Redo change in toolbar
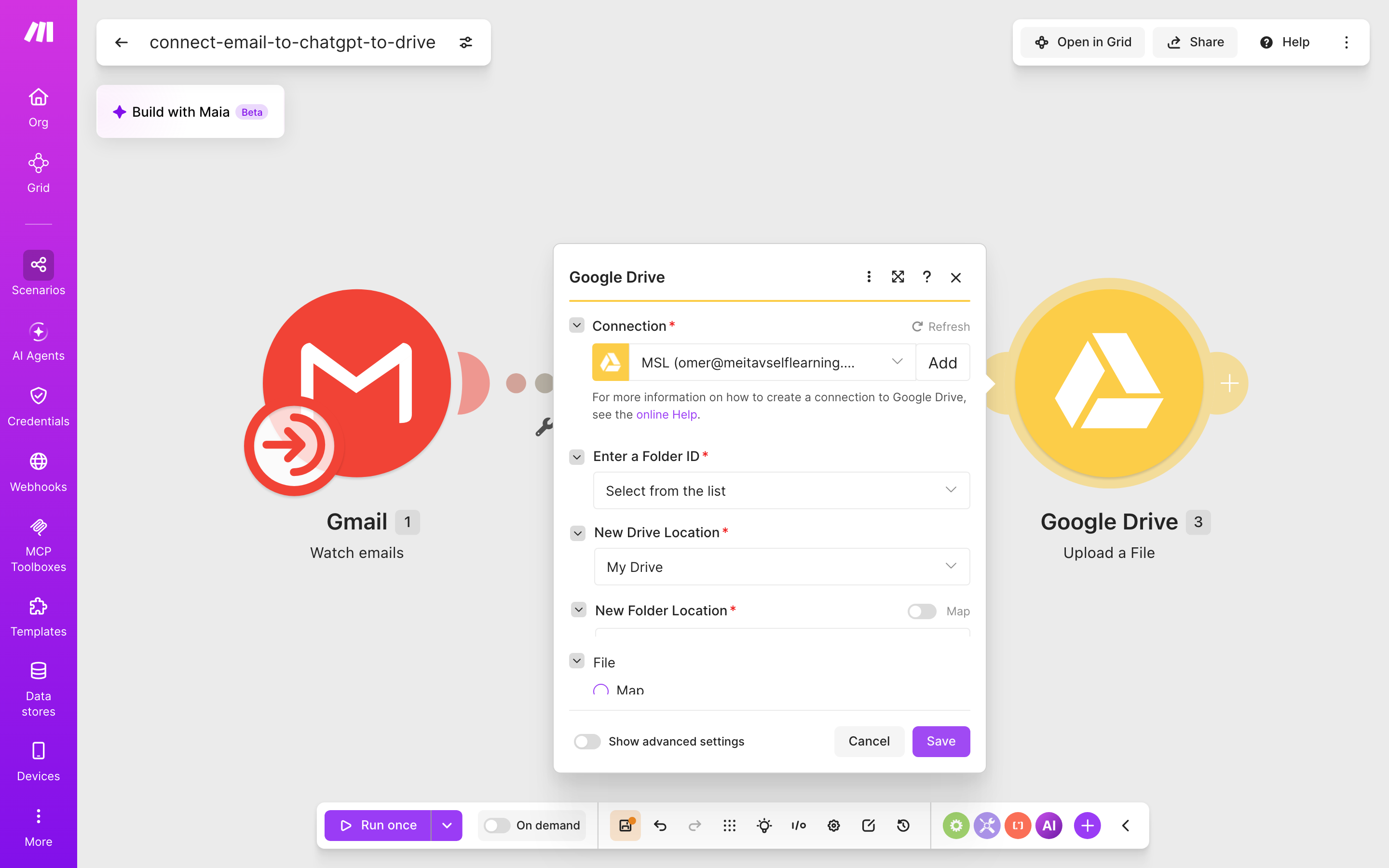This screenshot has height=868, width=1389. [x=694, y=825]
